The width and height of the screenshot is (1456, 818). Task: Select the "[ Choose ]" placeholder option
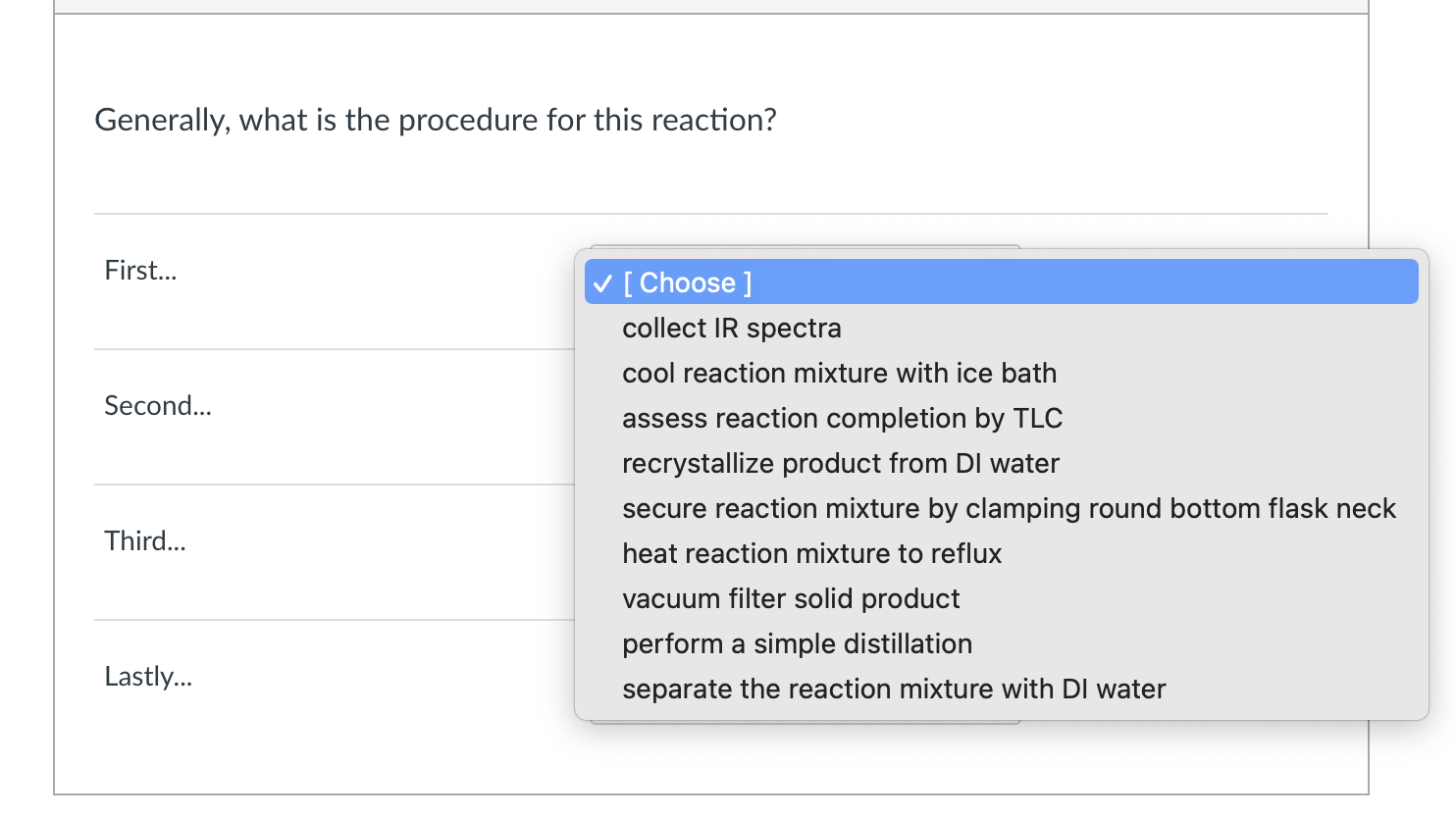pyautogui.click(x=688, y=282)
